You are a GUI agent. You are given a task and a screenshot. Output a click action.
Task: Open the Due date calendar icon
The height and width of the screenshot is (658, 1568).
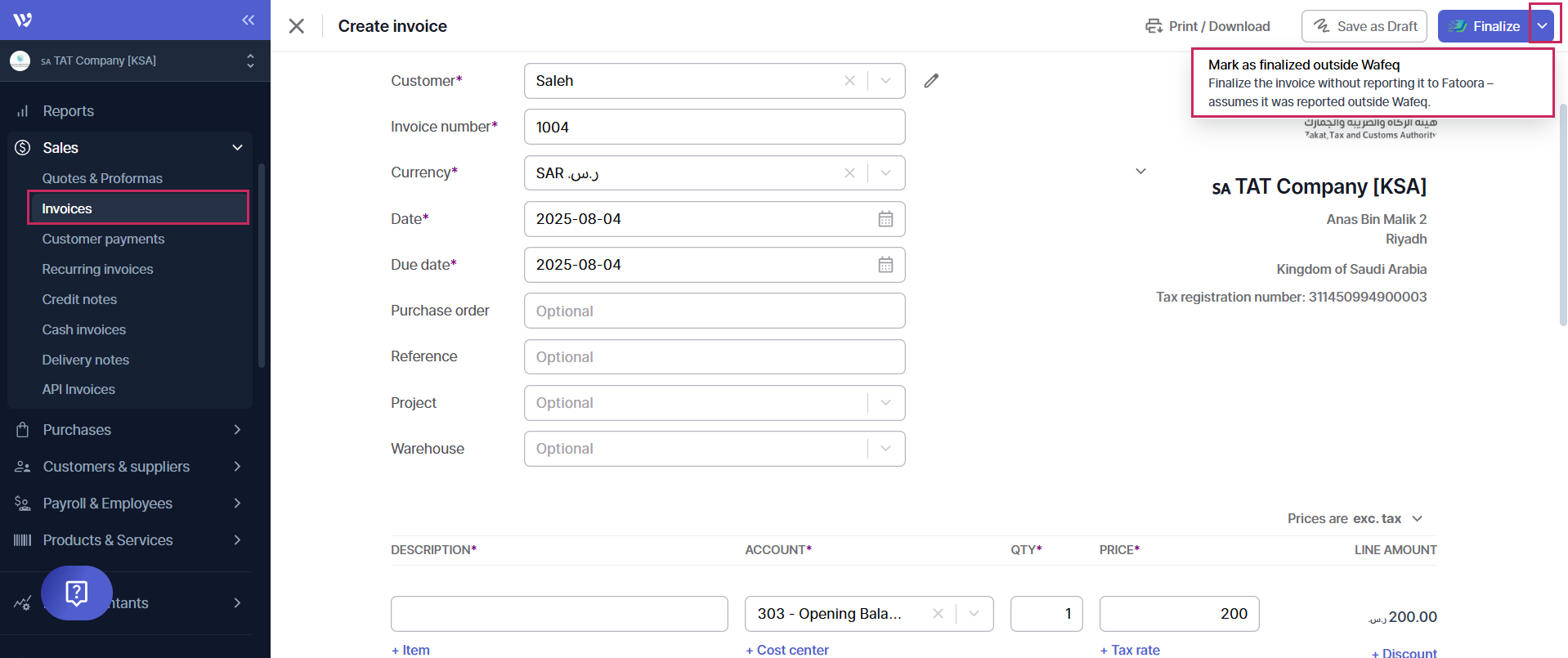(x=885, y=265)
